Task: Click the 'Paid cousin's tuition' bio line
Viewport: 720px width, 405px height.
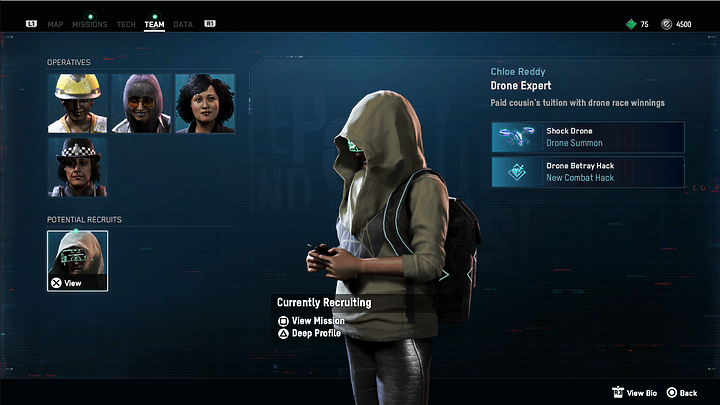Action: (x=577, y=103)
